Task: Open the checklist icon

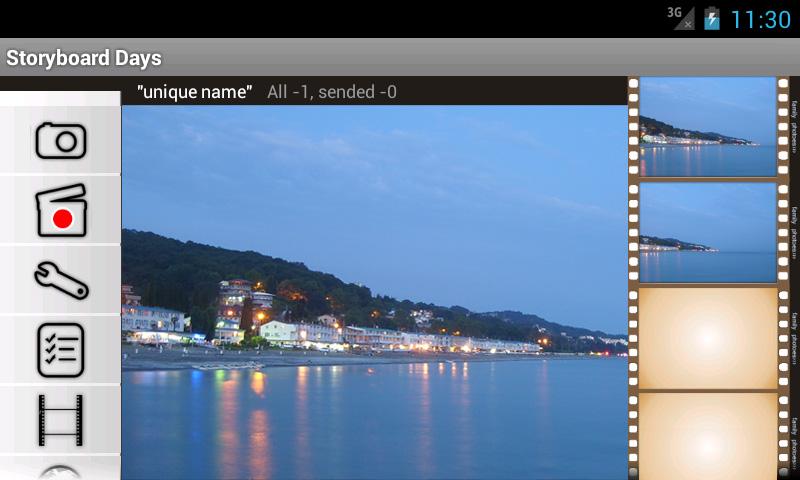Action: [61, 350]
